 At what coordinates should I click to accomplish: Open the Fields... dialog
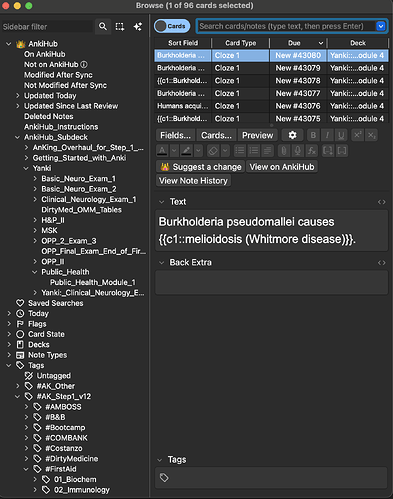tap(175, 135)
